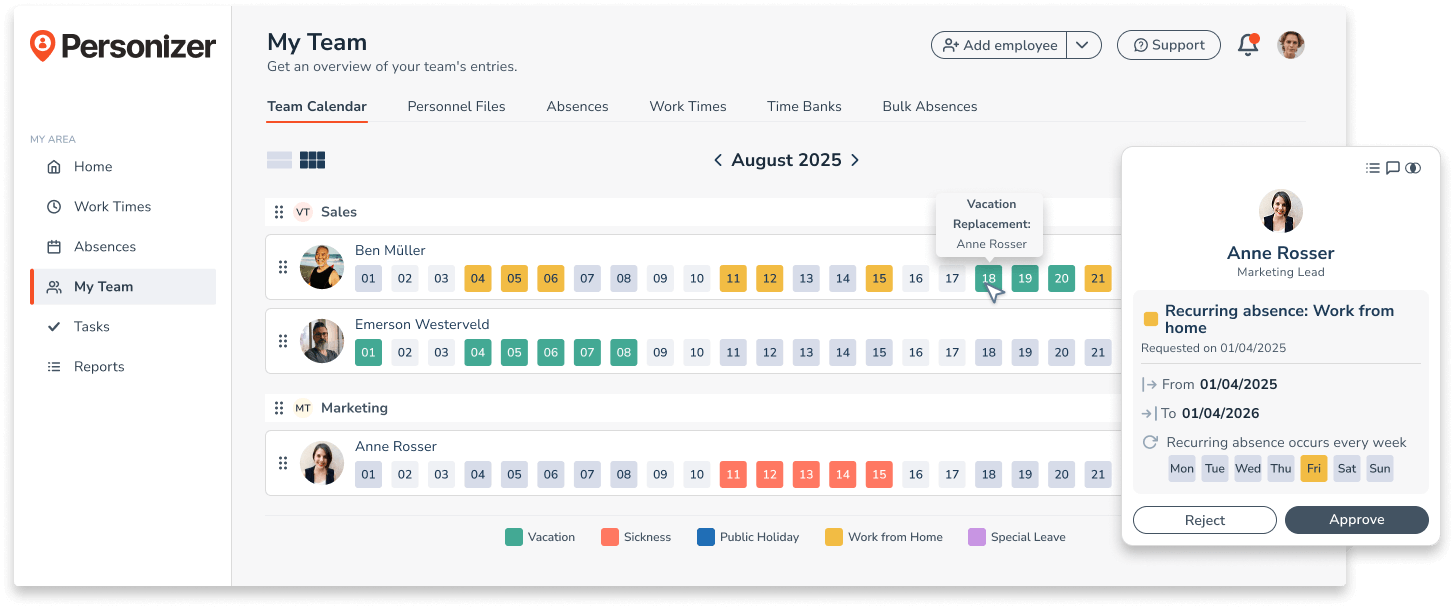Open the list icon in the absence panel
The image size is (1455, 608).
[x=1373, y=167]
